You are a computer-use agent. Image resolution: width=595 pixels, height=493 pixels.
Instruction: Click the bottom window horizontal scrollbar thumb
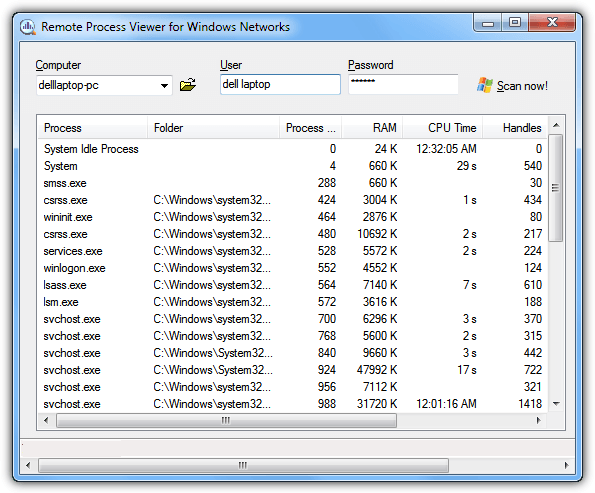click(x=243, y=465)
